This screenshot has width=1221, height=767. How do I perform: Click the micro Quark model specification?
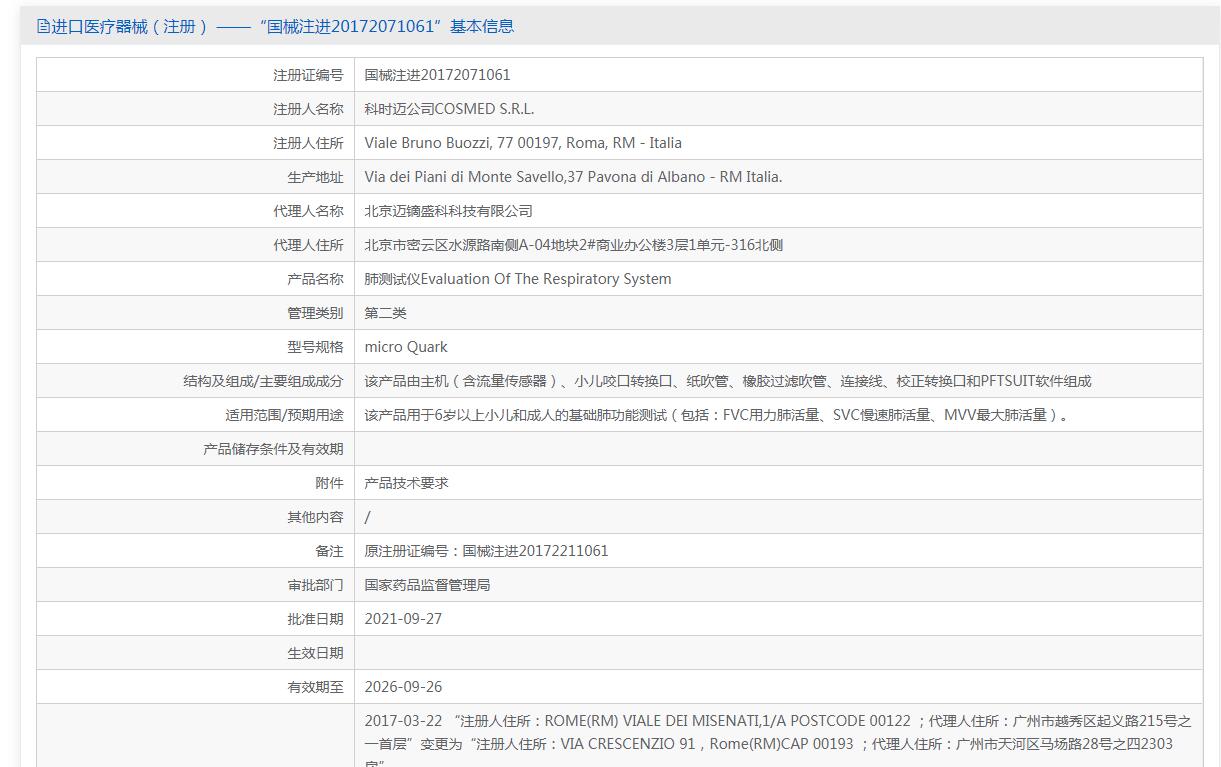click(x=406, y=347)
